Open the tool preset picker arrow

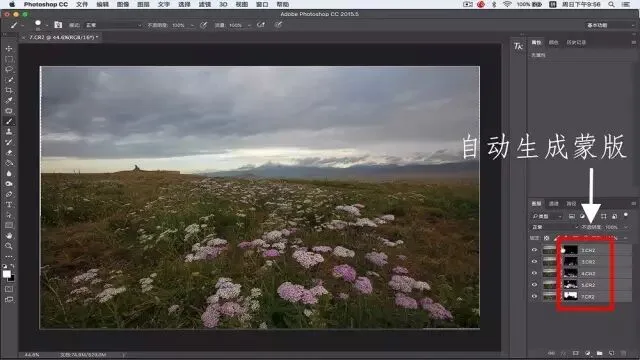(22, 25)
